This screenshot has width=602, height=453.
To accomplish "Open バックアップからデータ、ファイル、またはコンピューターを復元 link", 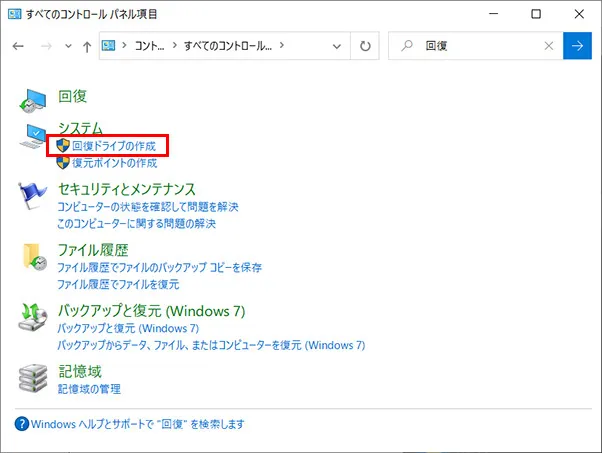I will (211, 345).
